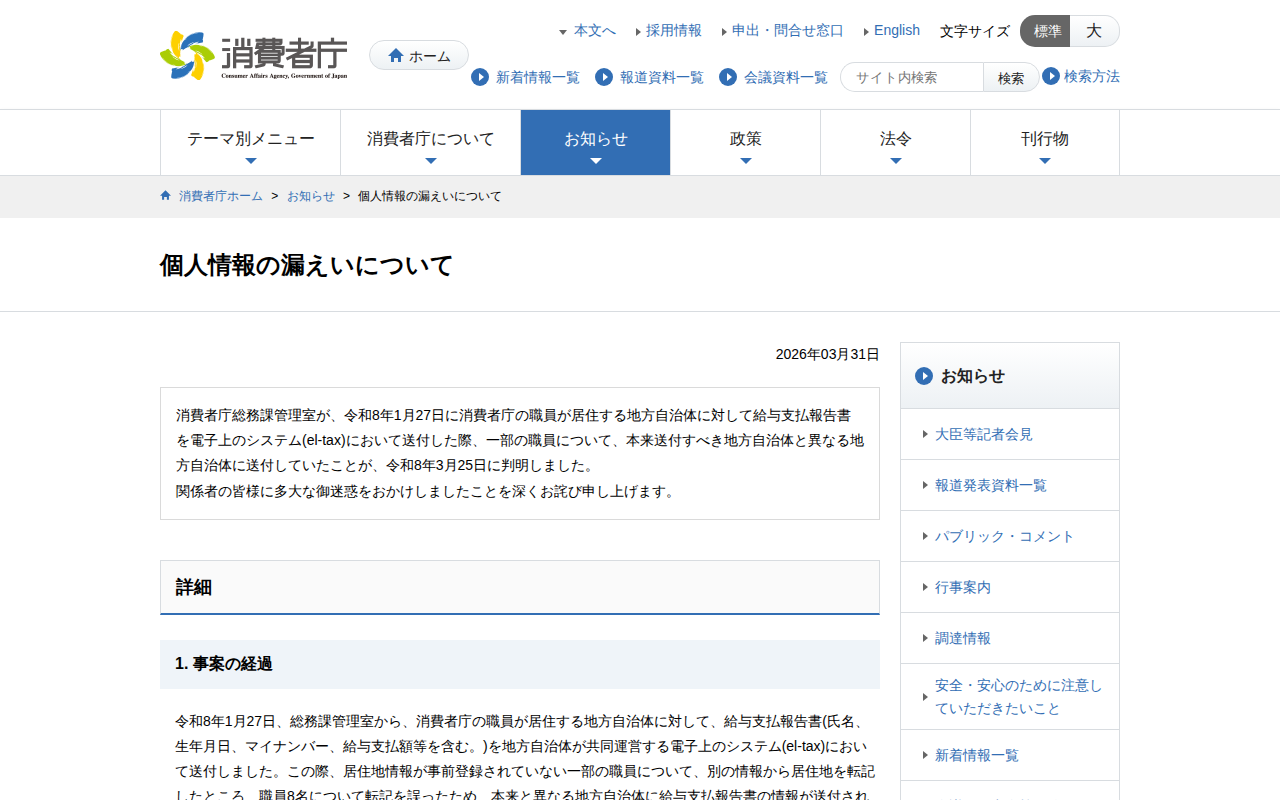Screen dimensions: 1280x800
Task: Switch the site language to English
Action: click(895, 30)
